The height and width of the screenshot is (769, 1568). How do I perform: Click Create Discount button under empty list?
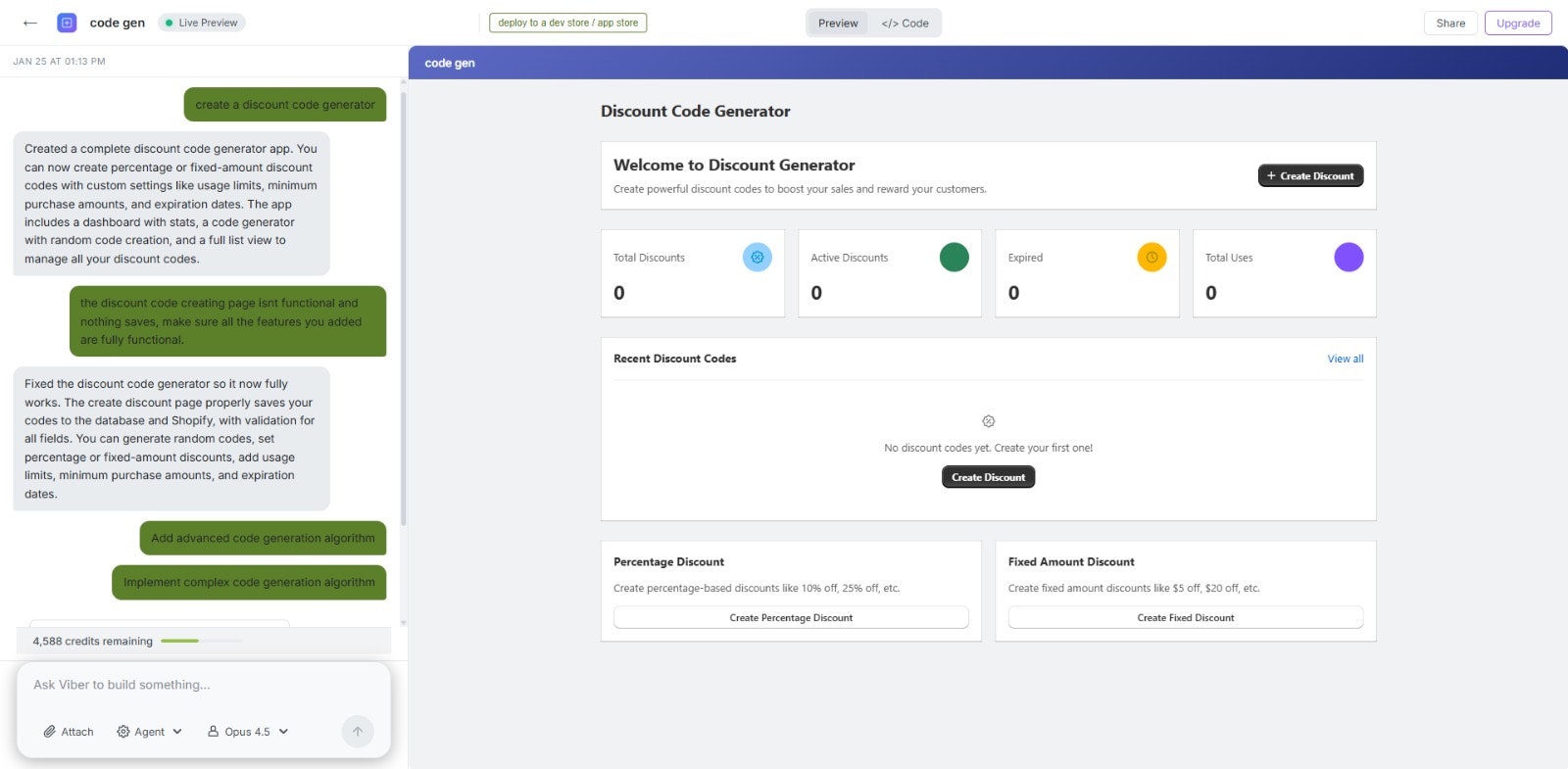[988, 477]
